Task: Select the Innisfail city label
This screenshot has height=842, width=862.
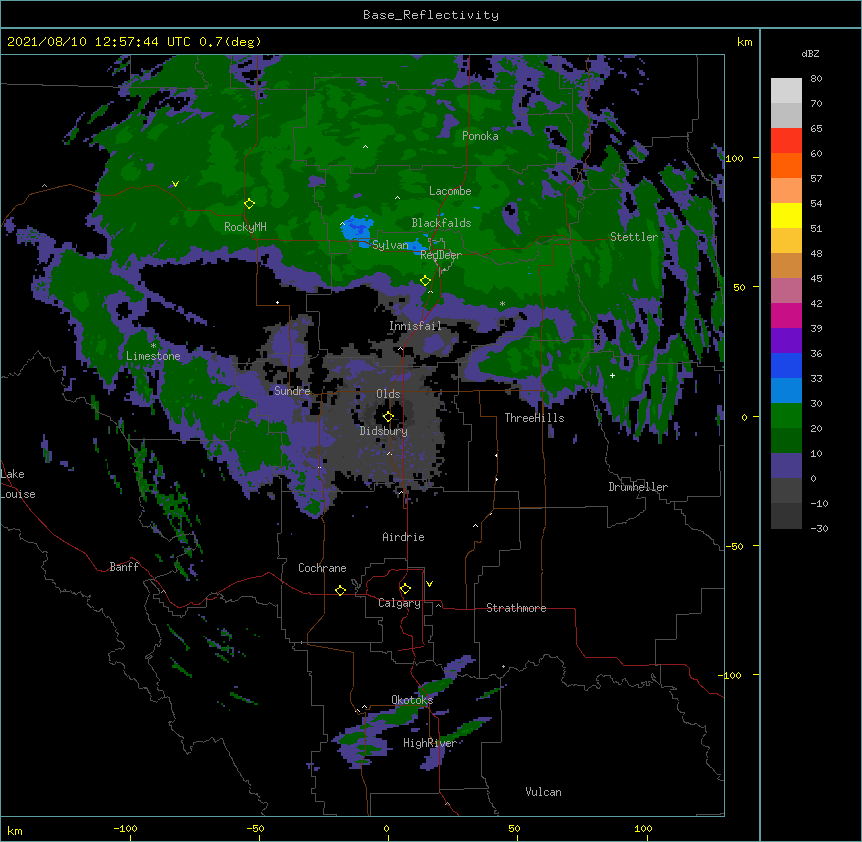Action: pyautogui.click(x=415, y=326)
